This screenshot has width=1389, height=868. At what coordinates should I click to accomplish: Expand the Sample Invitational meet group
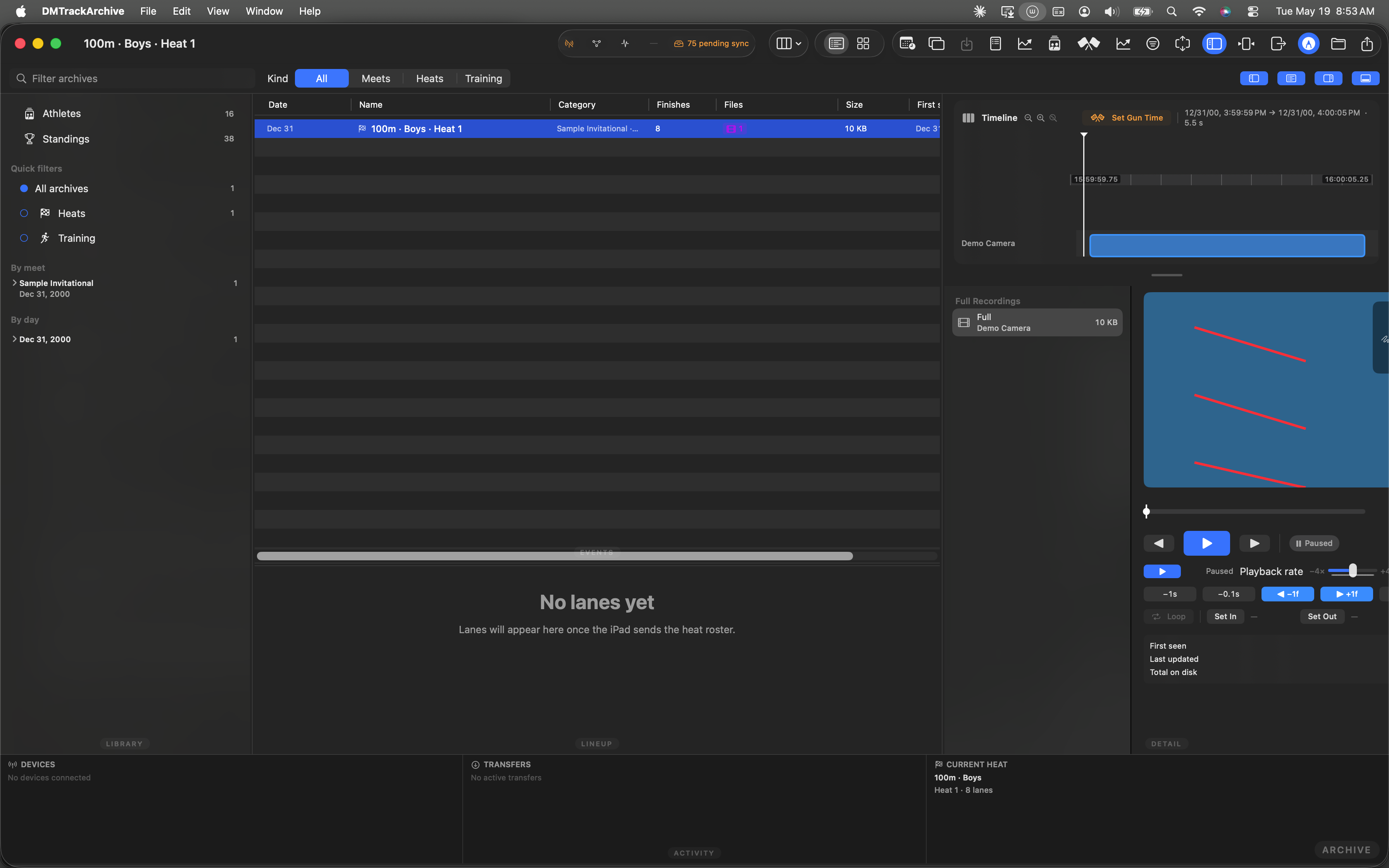pyautogui.click(x=14, y=283)
